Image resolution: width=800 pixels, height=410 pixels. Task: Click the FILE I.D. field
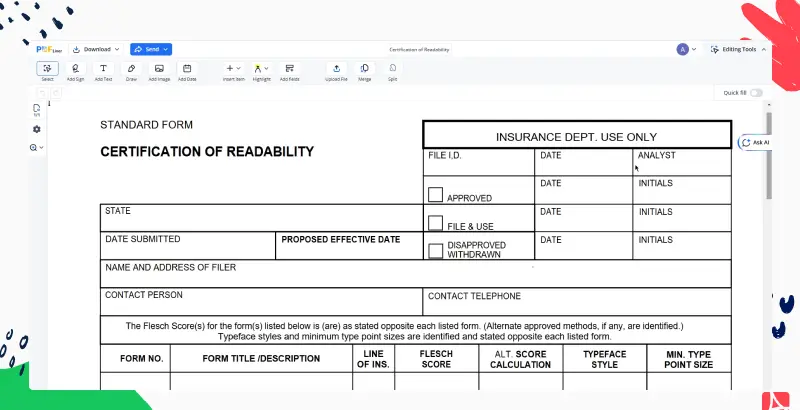(479, 162)
